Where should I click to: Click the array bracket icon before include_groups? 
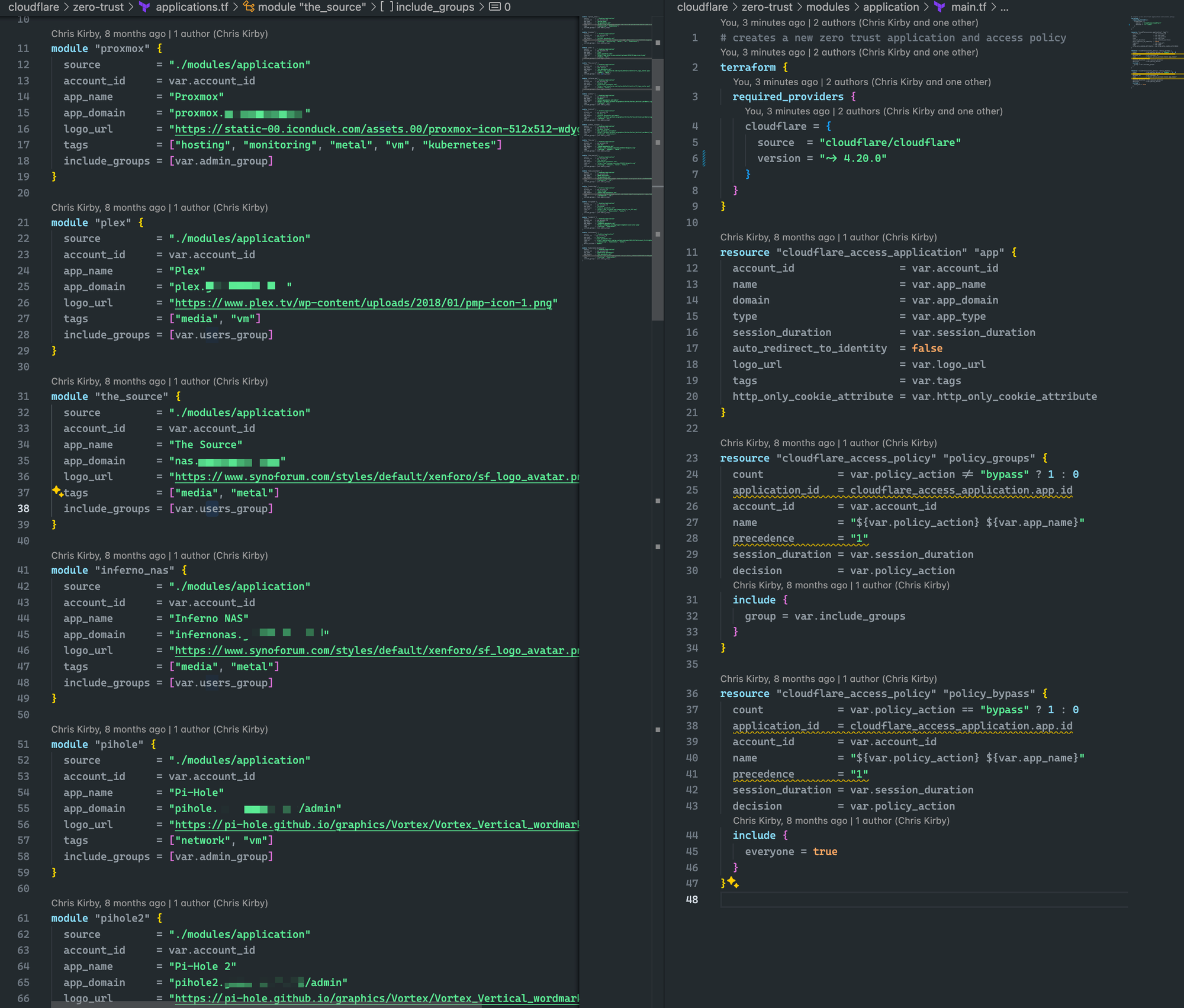coord(387,7)
